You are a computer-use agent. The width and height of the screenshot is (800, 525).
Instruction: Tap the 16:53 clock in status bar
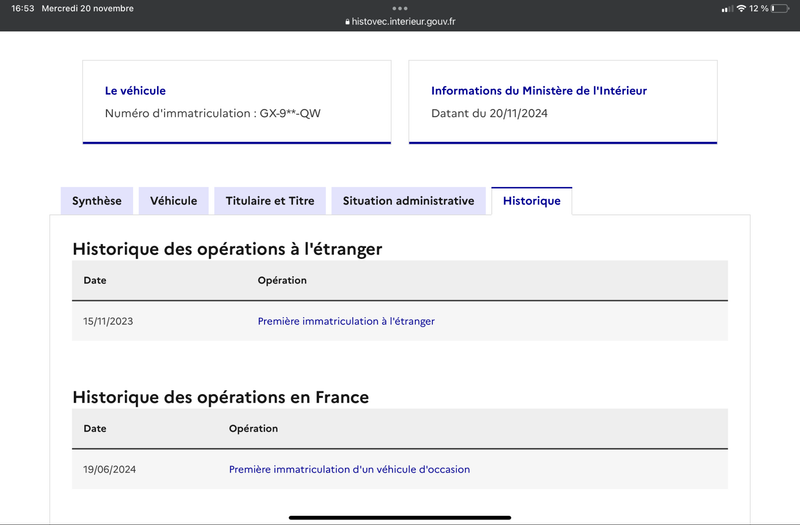click(x=22, y=8)
